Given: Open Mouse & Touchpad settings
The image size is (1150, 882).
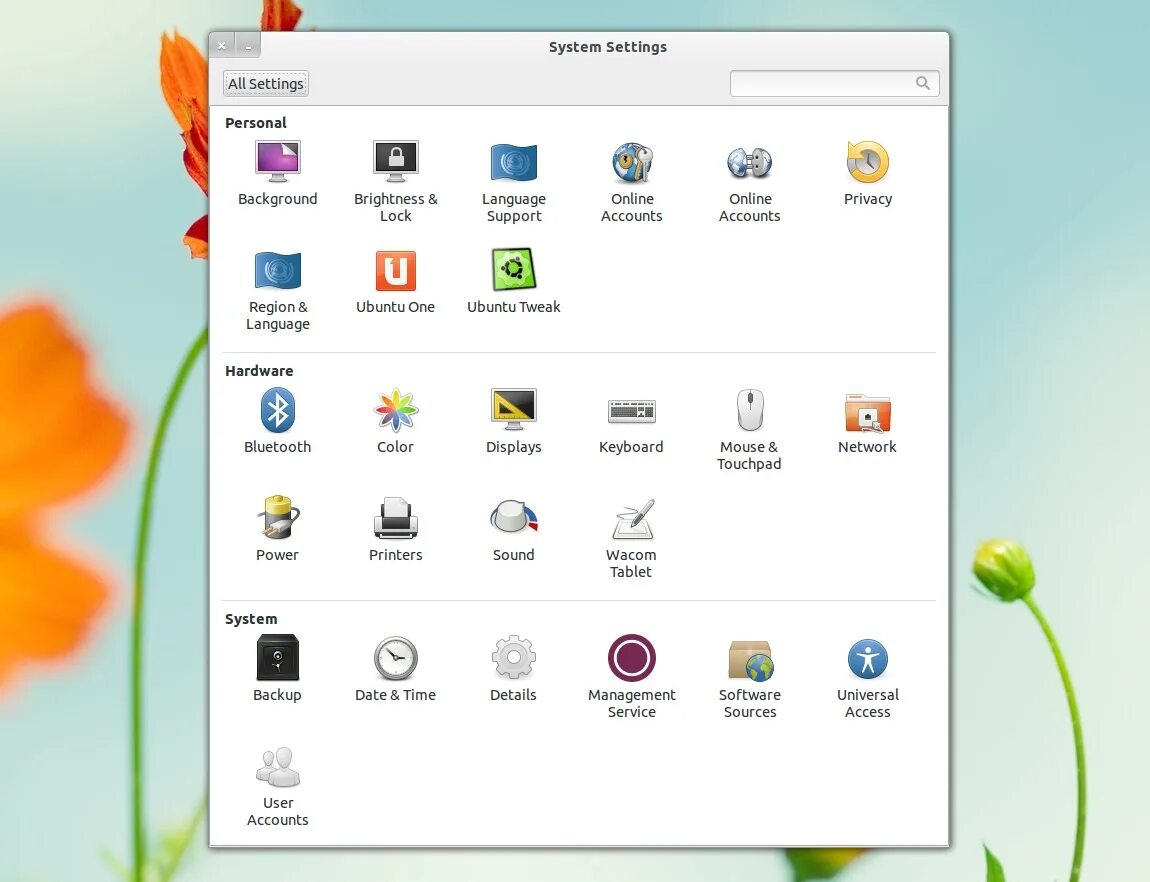Looking at the screenshot, I should [750, 409].
